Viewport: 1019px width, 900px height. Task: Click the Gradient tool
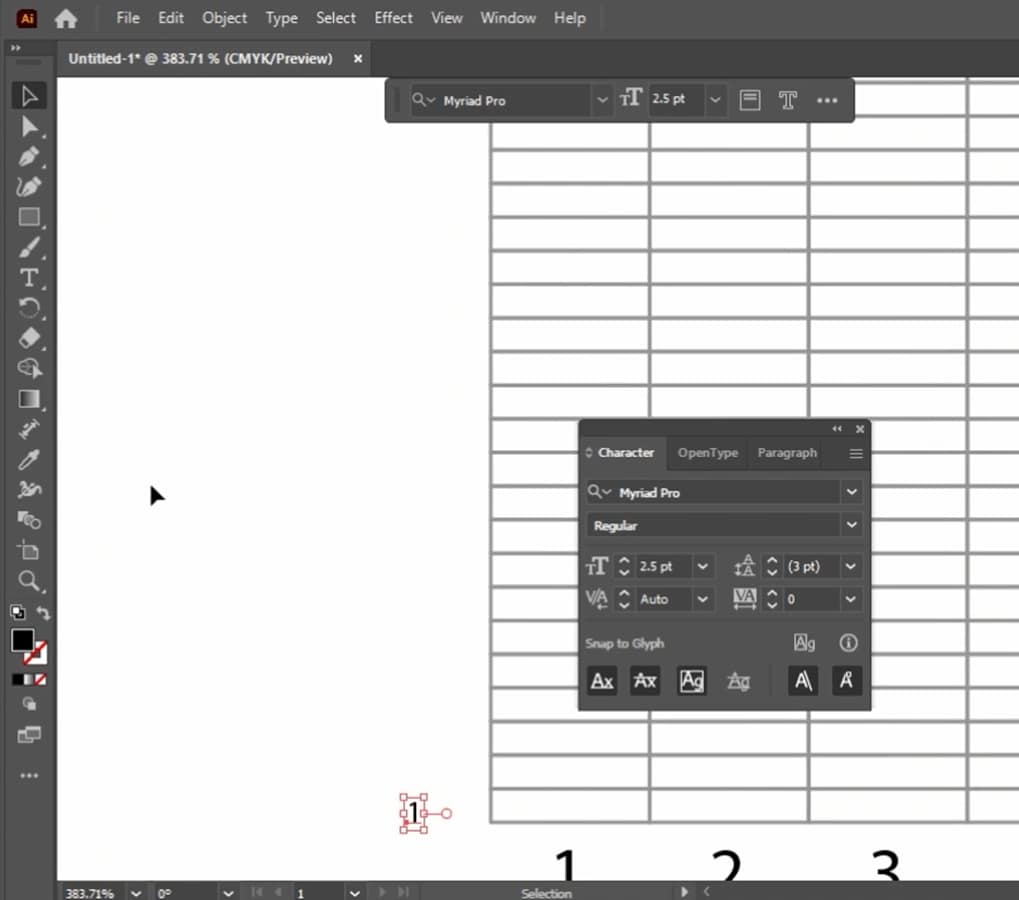click(x=29, y=399)
